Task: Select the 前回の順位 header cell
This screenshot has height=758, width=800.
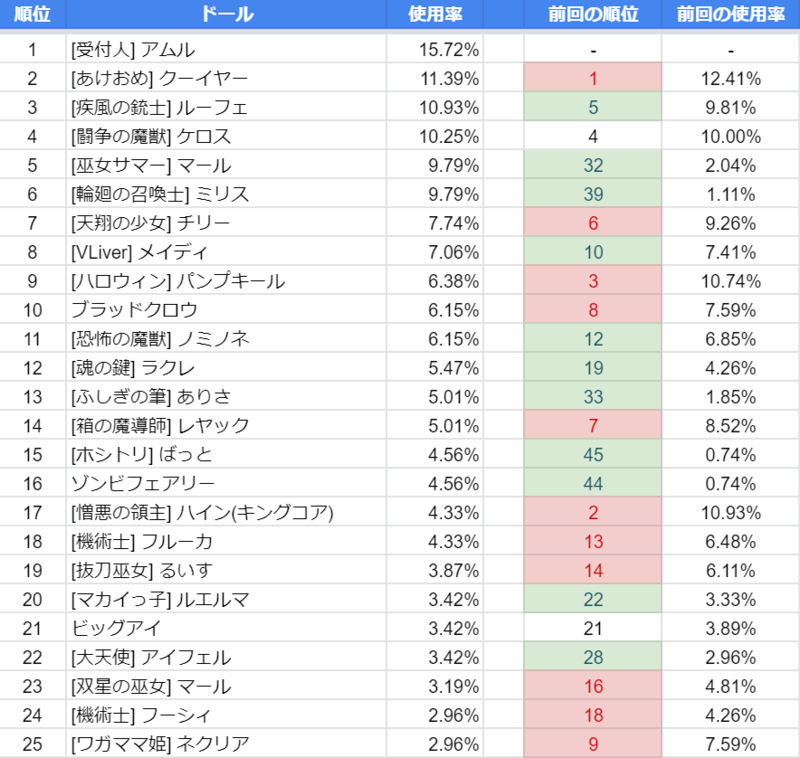Action: pos(593,14)
